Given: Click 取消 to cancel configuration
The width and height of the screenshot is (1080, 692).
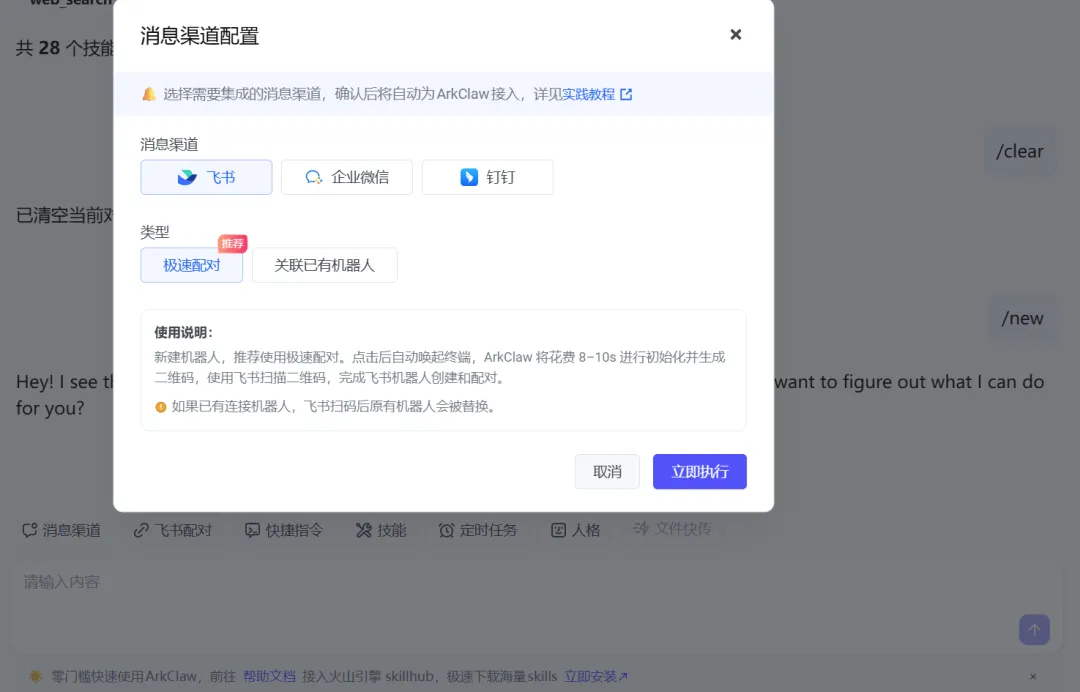Looking at the screenshot, I should [607, 472].
